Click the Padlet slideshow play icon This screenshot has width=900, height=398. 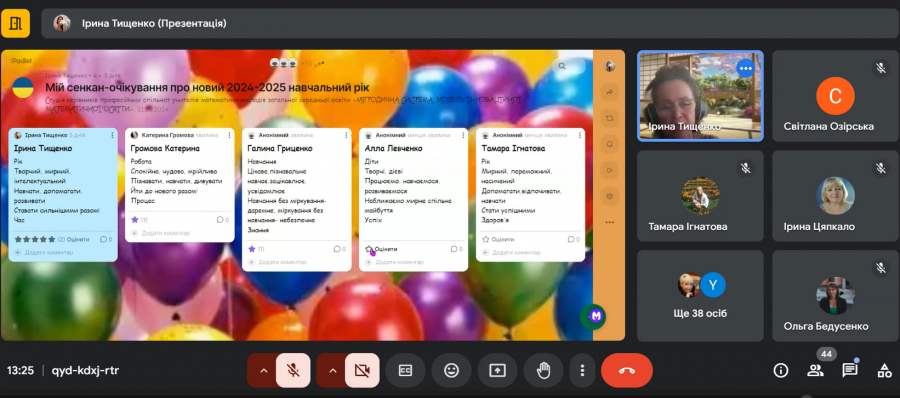[x=610, y=170]
